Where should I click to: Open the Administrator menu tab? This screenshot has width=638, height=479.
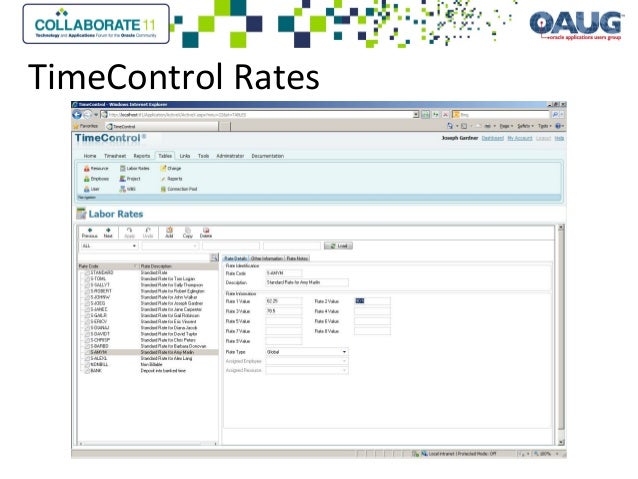[230, 156]
